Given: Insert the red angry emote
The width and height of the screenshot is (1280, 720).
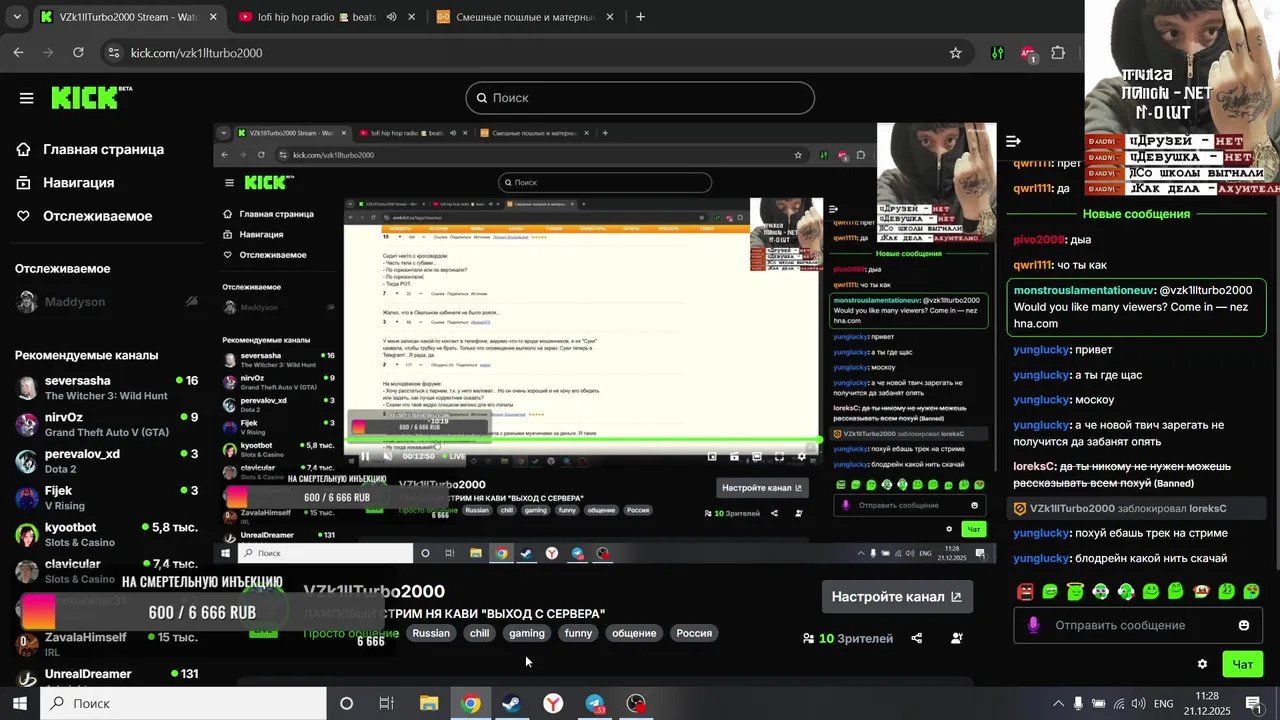Looking at the screenshot, I should pyautogui.click(x=1025, y=592).
